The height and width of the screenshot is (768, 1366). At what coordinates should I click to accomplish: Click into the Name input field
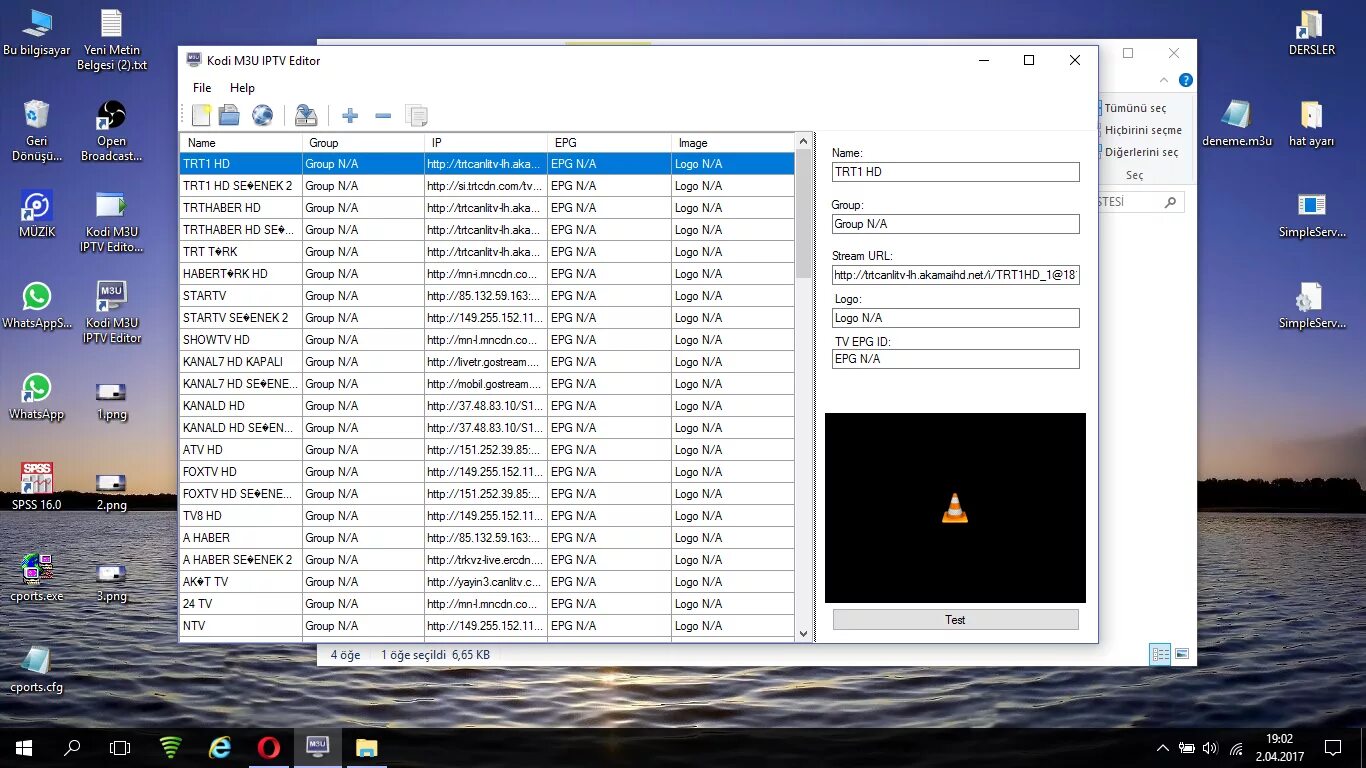click(955, 172)
